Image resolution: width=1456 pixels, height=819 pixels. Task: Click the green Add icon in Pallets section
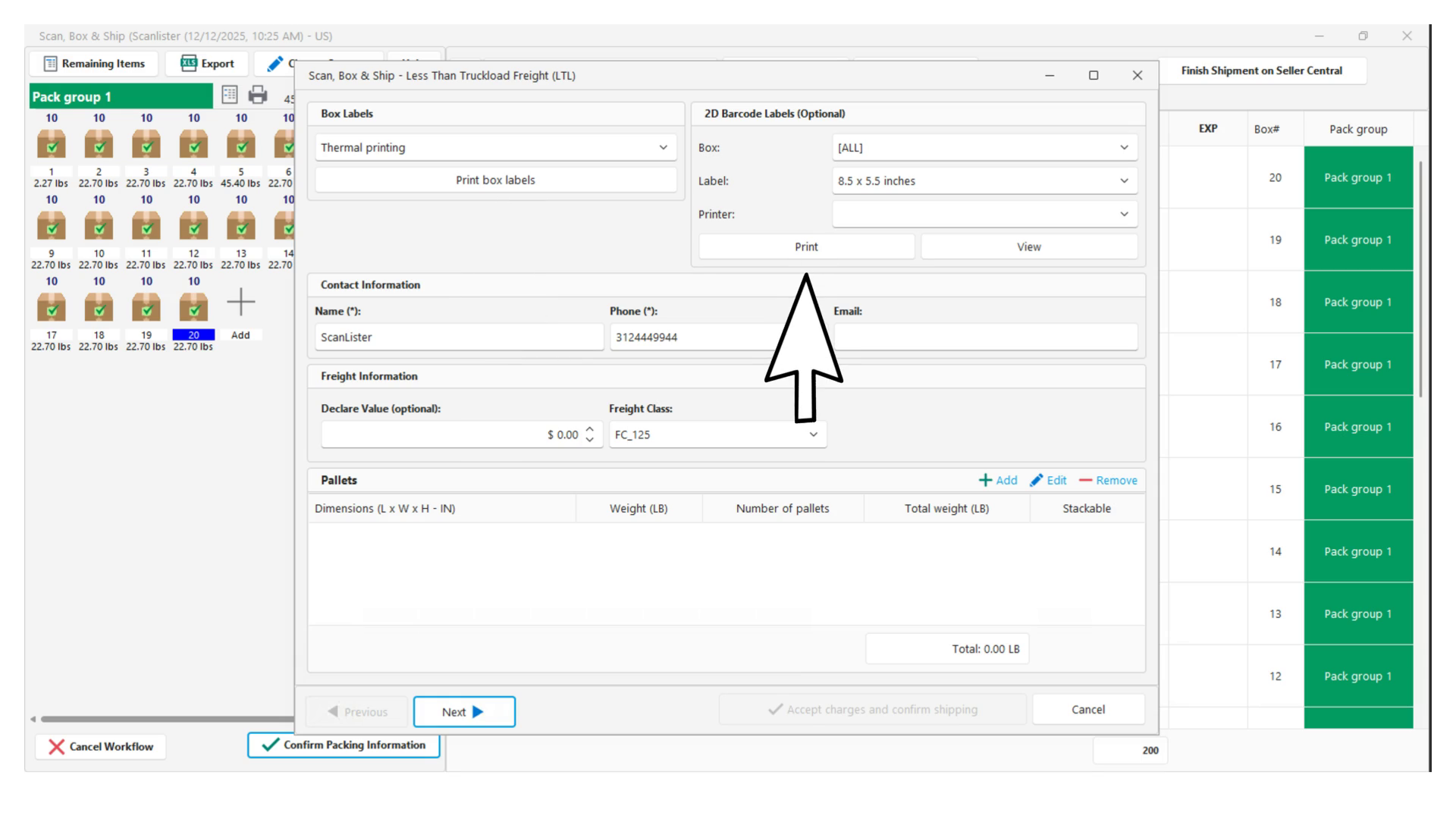986,480
